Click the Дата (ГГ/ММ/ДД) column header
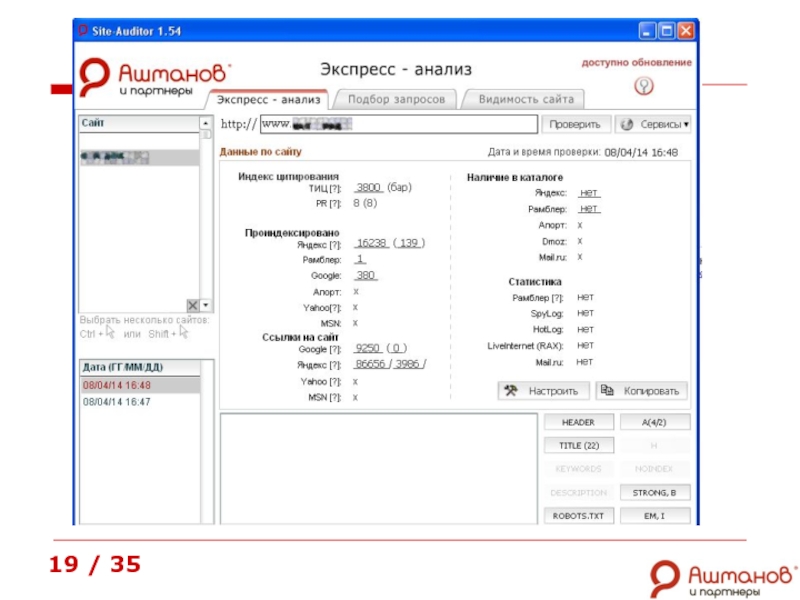 [139, 367]
